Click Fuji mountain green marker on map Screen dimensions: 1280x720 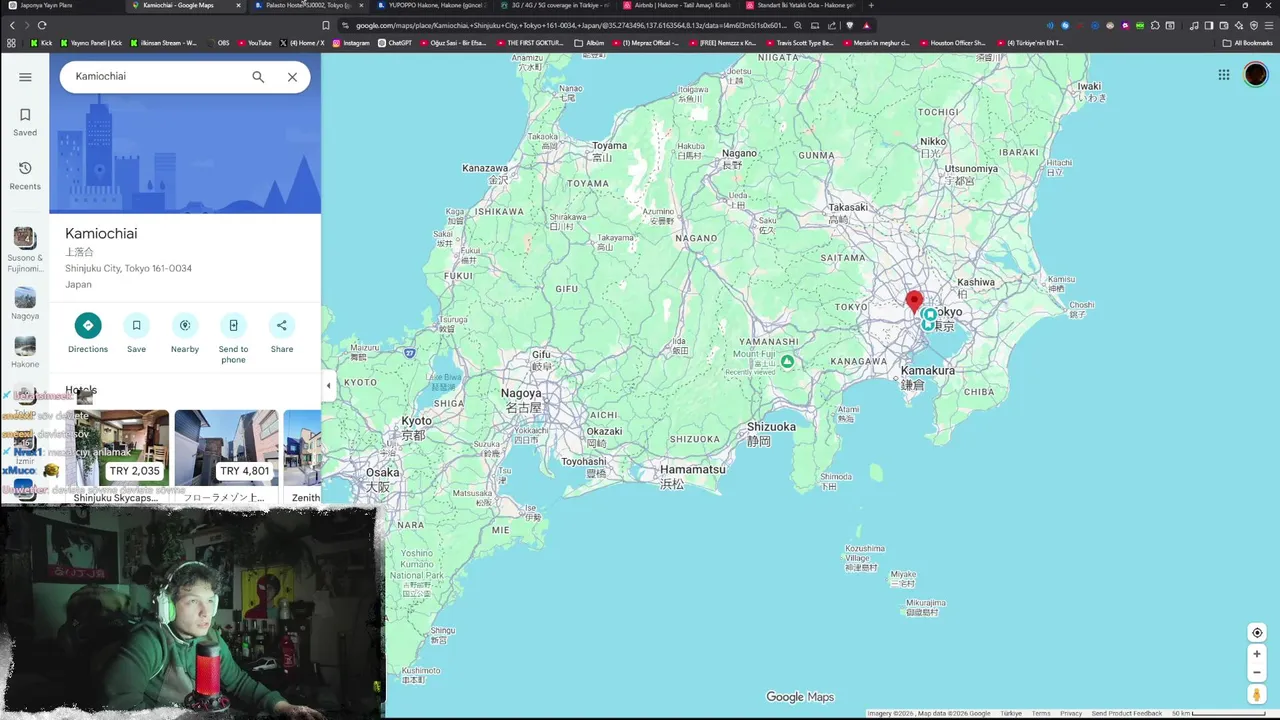pos(788,362)
